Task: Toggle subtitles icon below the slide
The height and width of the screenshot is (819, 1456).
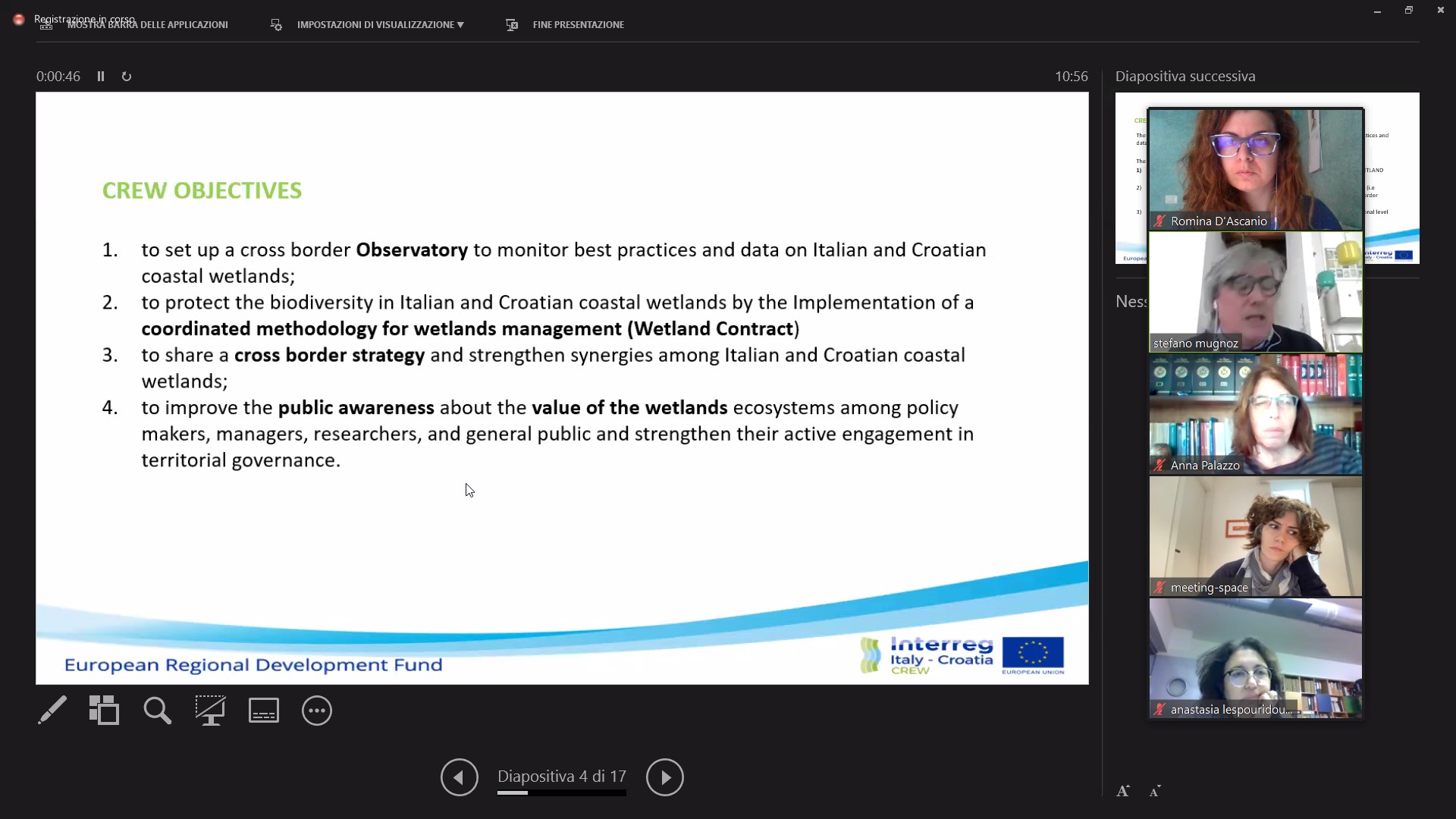Action: [x=263, y=711]
